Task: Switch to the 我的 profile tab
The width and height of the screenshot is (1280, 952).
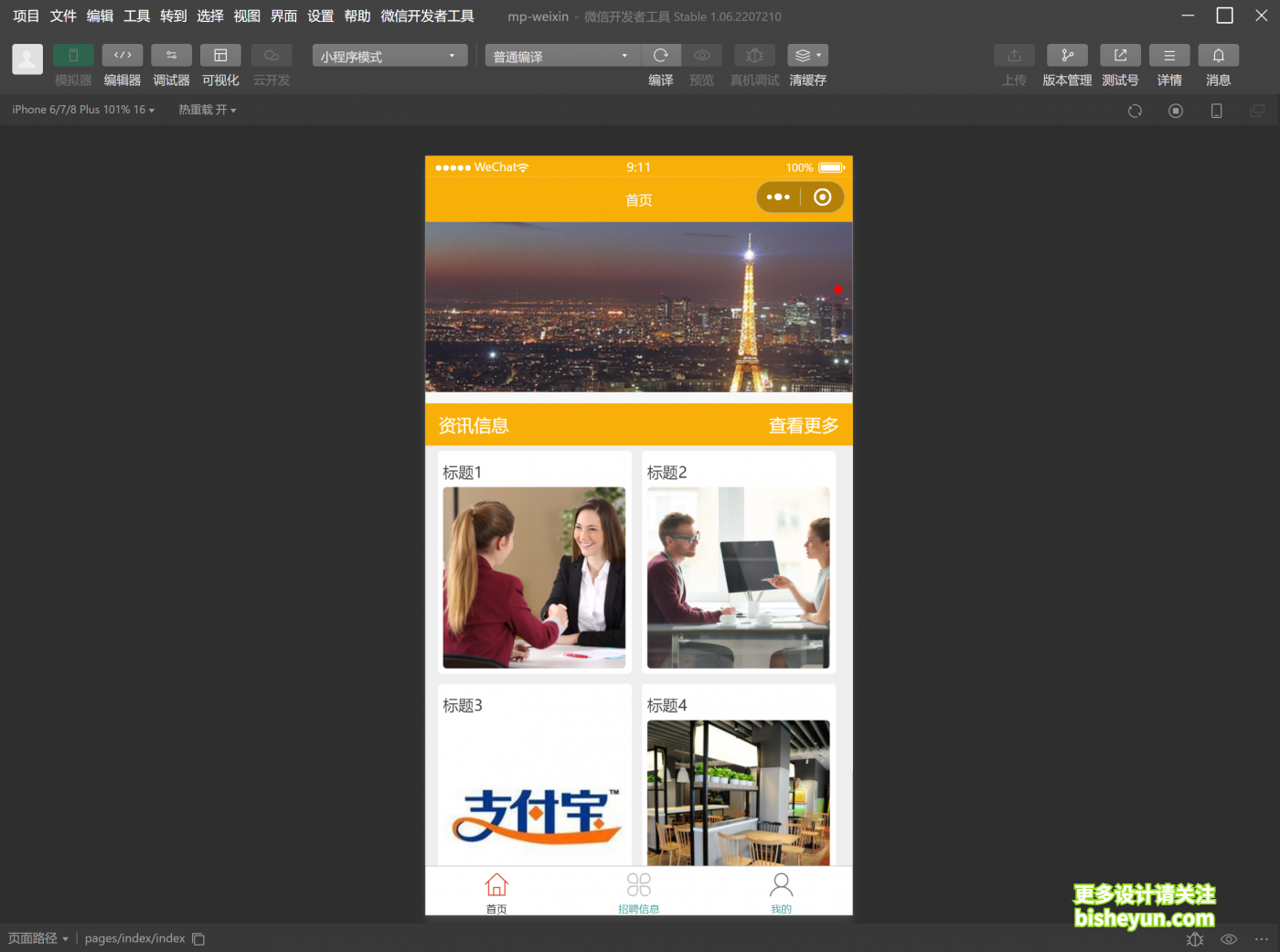Action: tap(781, 893)
